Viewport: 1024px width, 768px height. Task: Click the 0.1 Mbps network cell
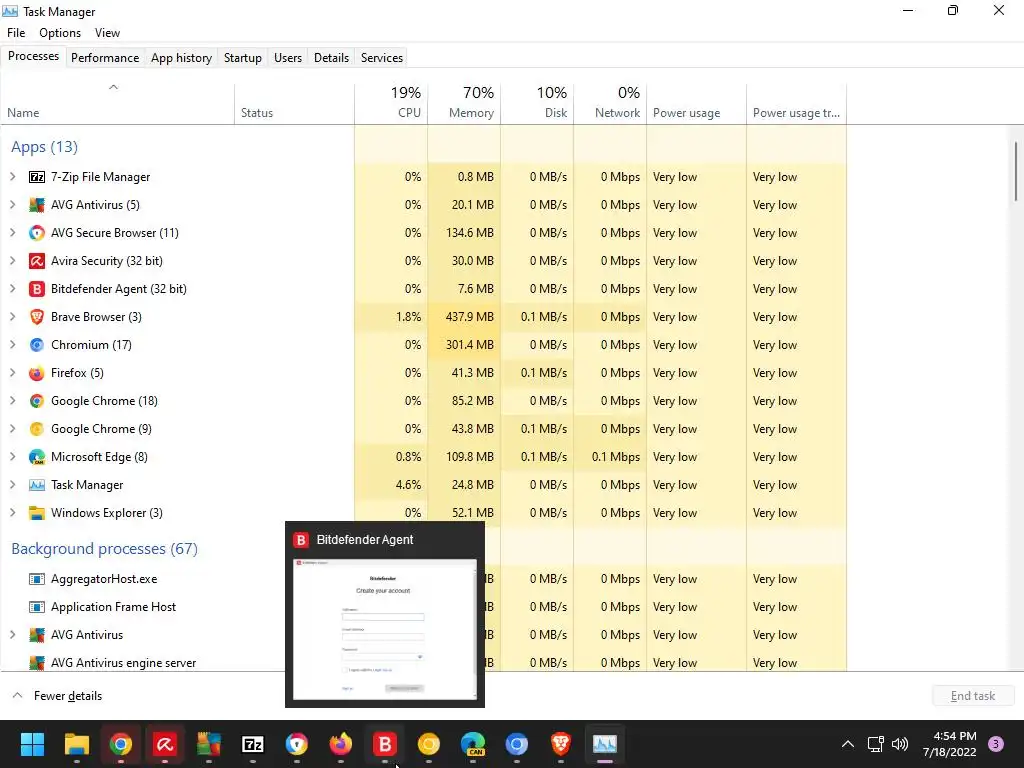[611, 457]
